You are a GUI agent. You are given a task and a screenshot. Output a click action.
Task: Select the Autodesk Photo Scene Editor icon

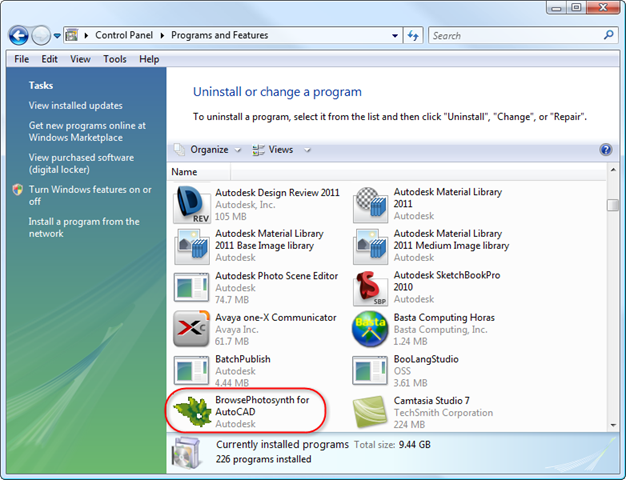pyautogui.click(x=192, y=287)
